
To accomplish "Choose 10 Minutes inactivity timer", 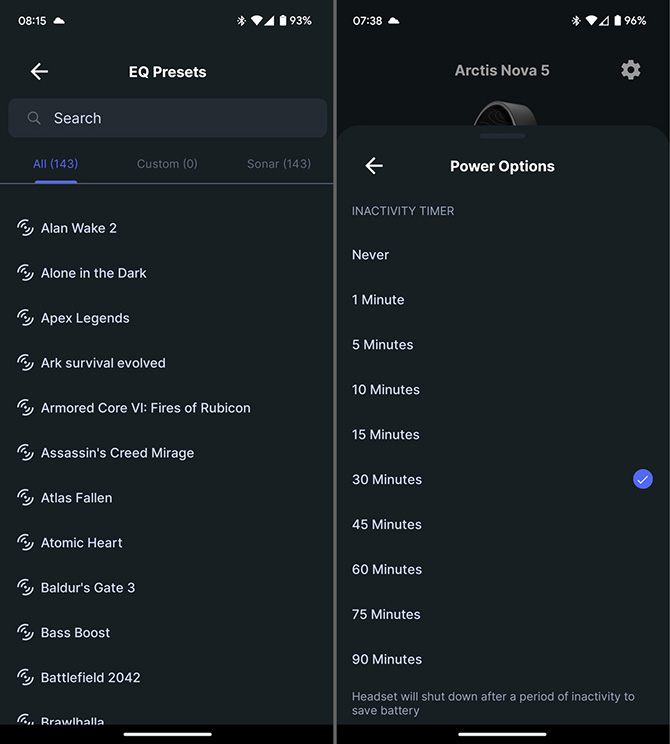I will pos(386,390).
